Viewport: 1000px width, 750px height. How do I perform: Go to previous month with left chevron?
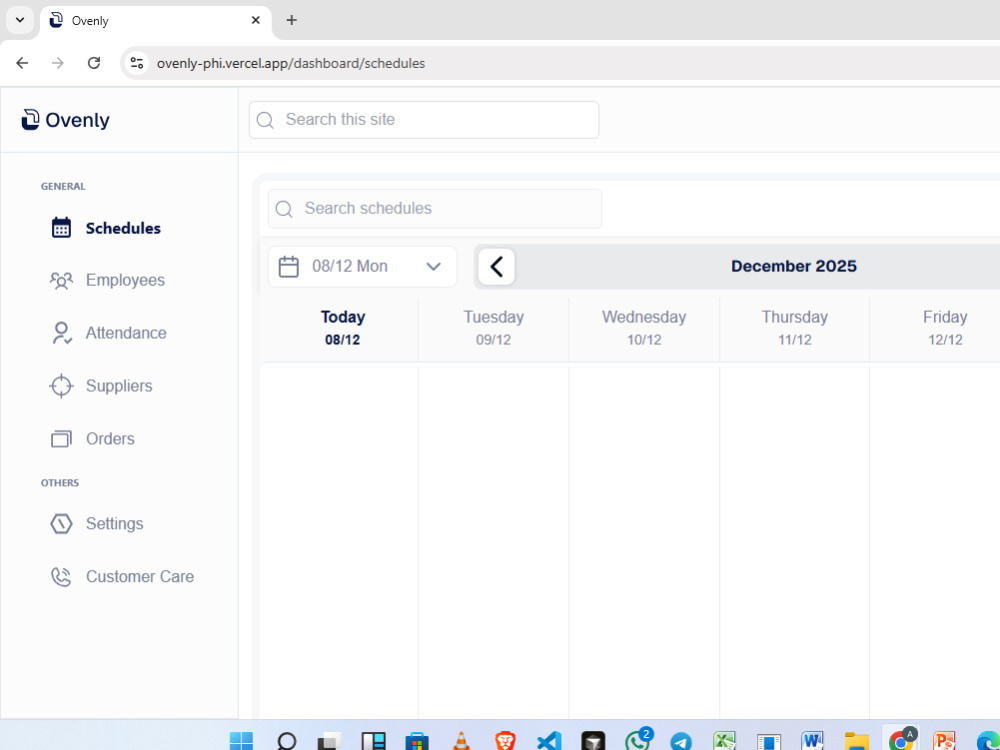click(x=497, y=267)
